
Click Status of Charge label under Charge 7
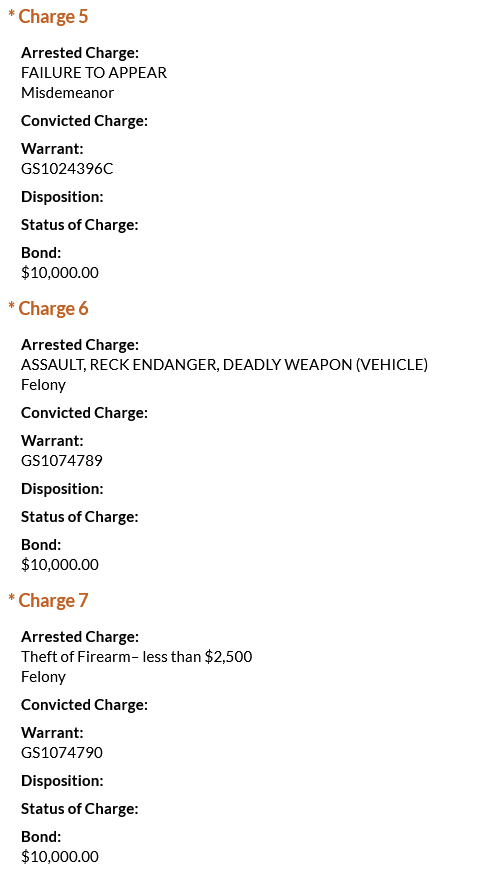(x=79, y=808)
